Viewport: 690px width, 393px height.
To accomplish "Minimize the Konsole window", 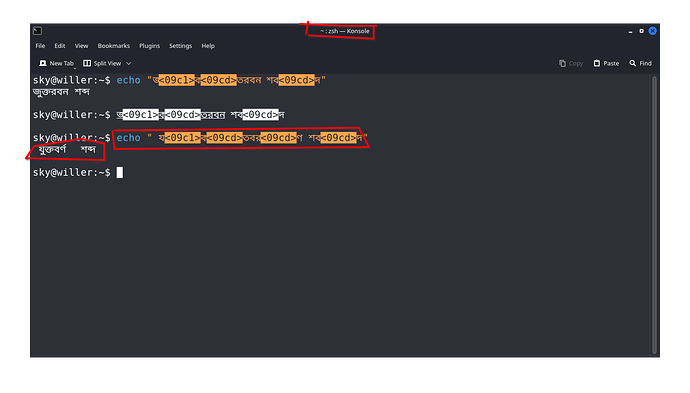I will pyautogui.click(x=630, y=31).
